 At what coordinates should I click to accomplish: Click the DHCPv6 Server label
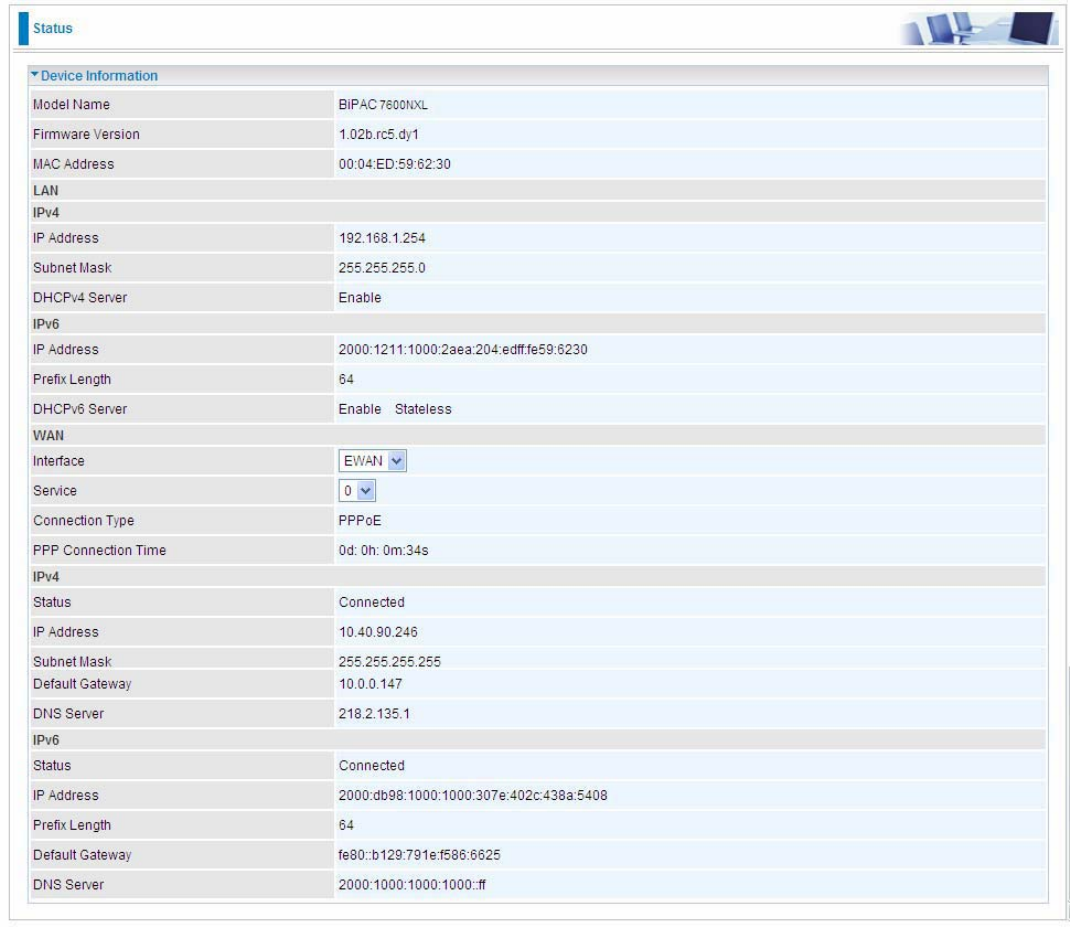80,409
